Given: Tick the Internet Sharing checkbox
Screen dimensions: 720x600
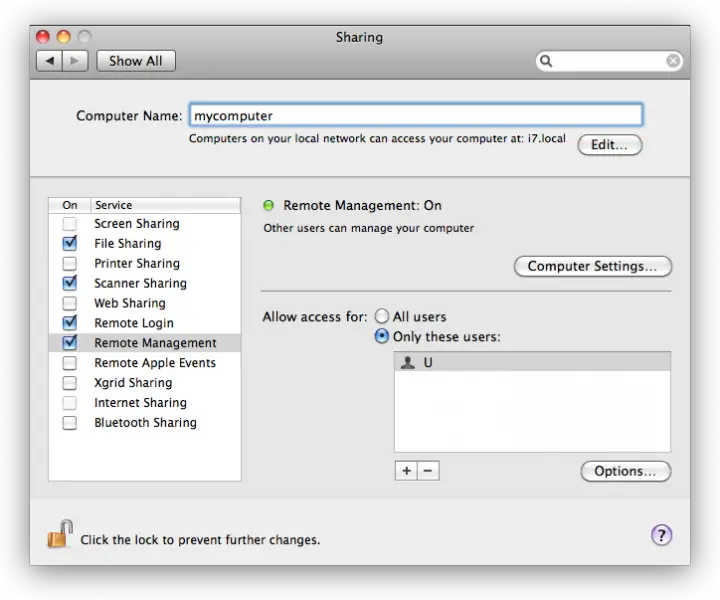Looking at the screenshot, I should pyautogui.click(x=70, y=403).
